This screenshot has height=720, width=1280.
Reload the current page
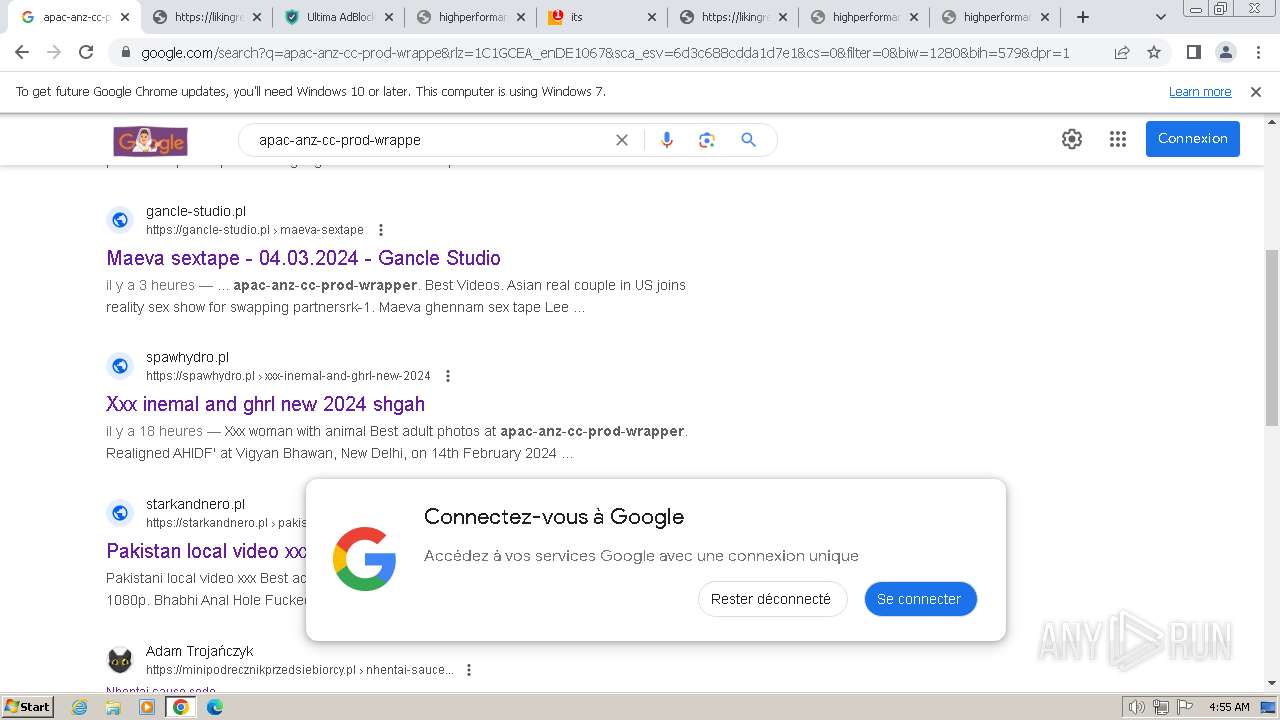tap(86, 52)
